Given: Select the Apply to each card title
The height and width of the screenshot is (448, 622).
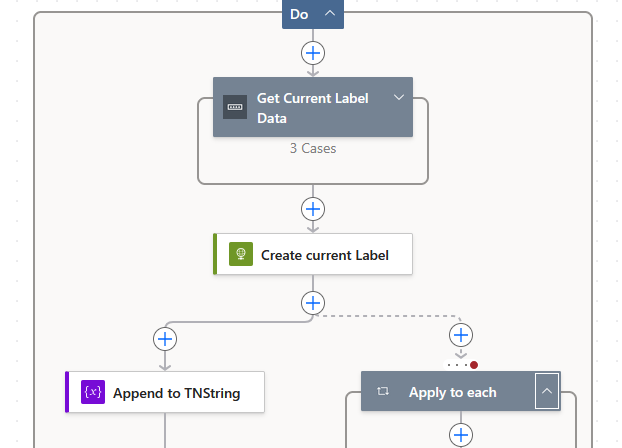Looking at the screenshot, I should (x=452, y=392).
